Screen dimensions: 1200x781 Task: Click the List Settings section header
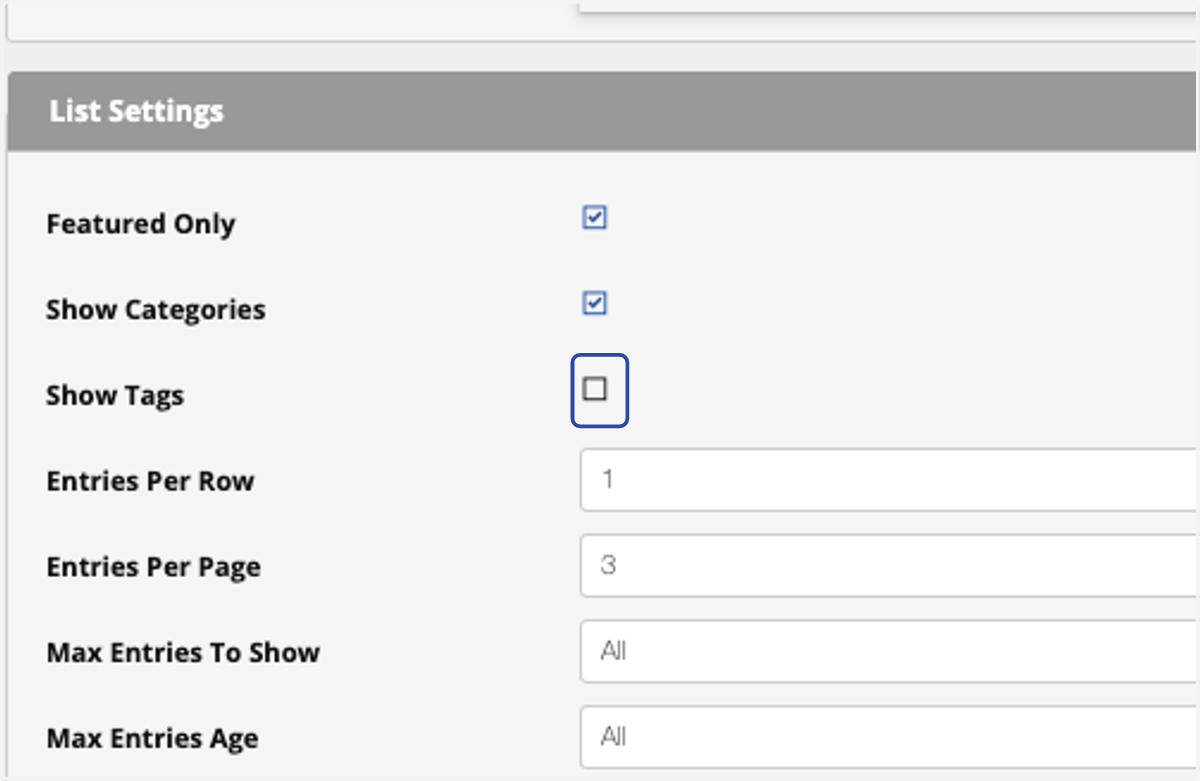(x=602, y=111)
